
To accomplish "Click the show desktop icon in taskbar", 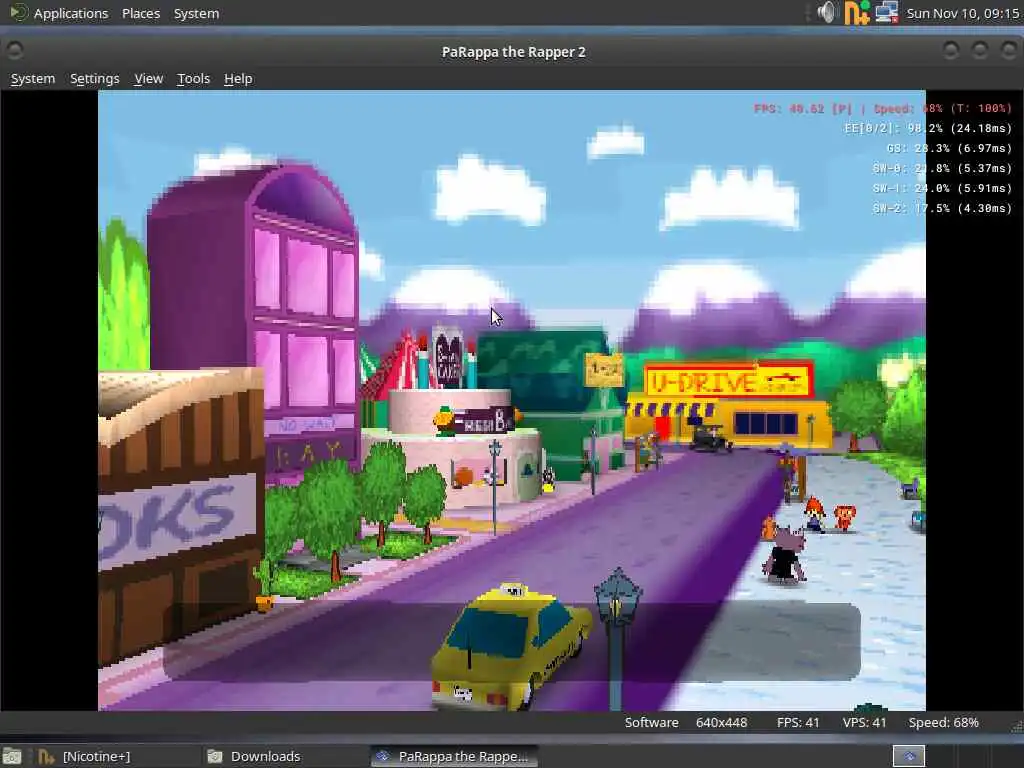I will point(12,756).
